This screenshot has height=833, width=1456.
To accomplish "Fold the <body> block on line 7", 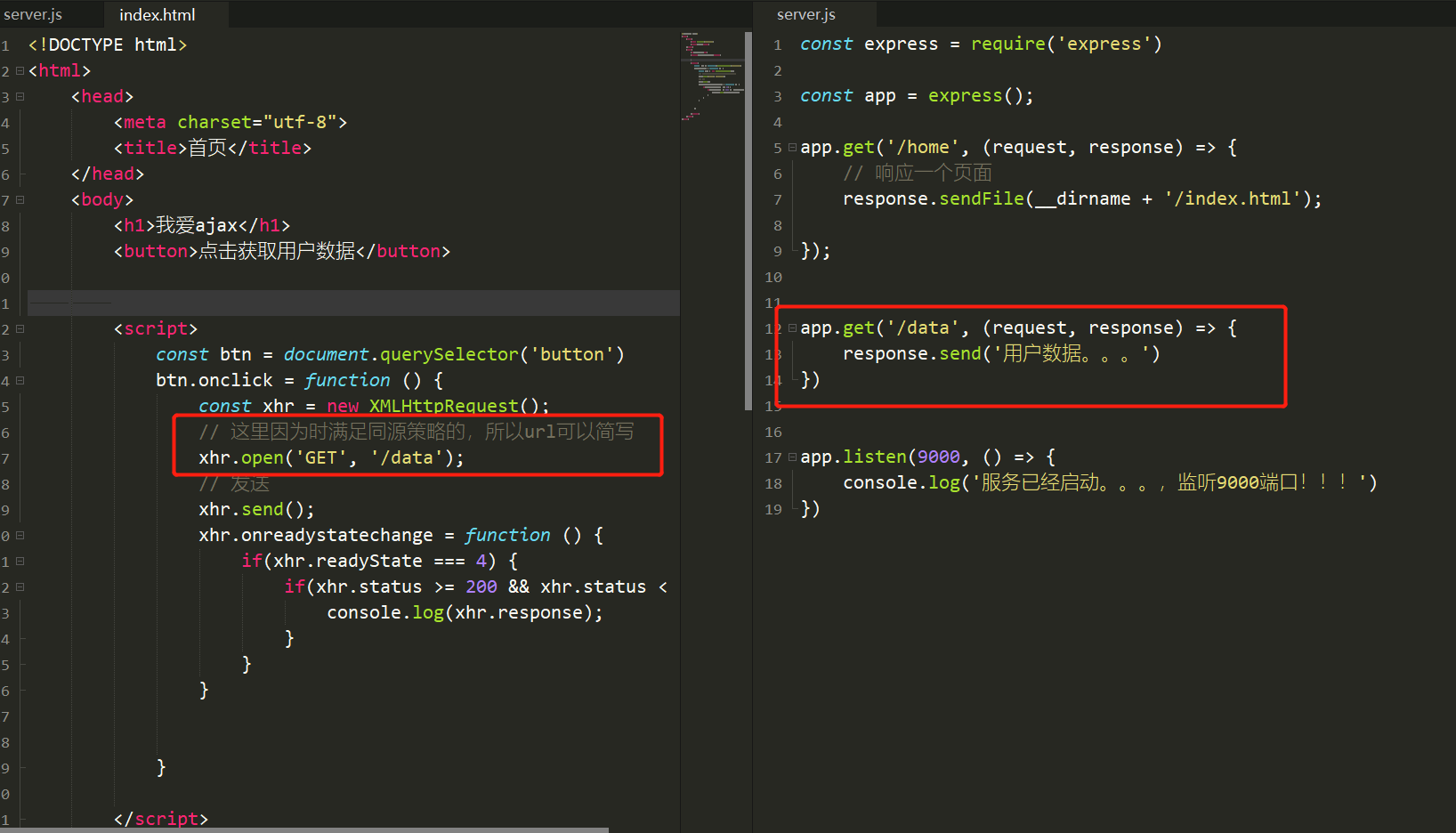I will click(x=20, y=200).
